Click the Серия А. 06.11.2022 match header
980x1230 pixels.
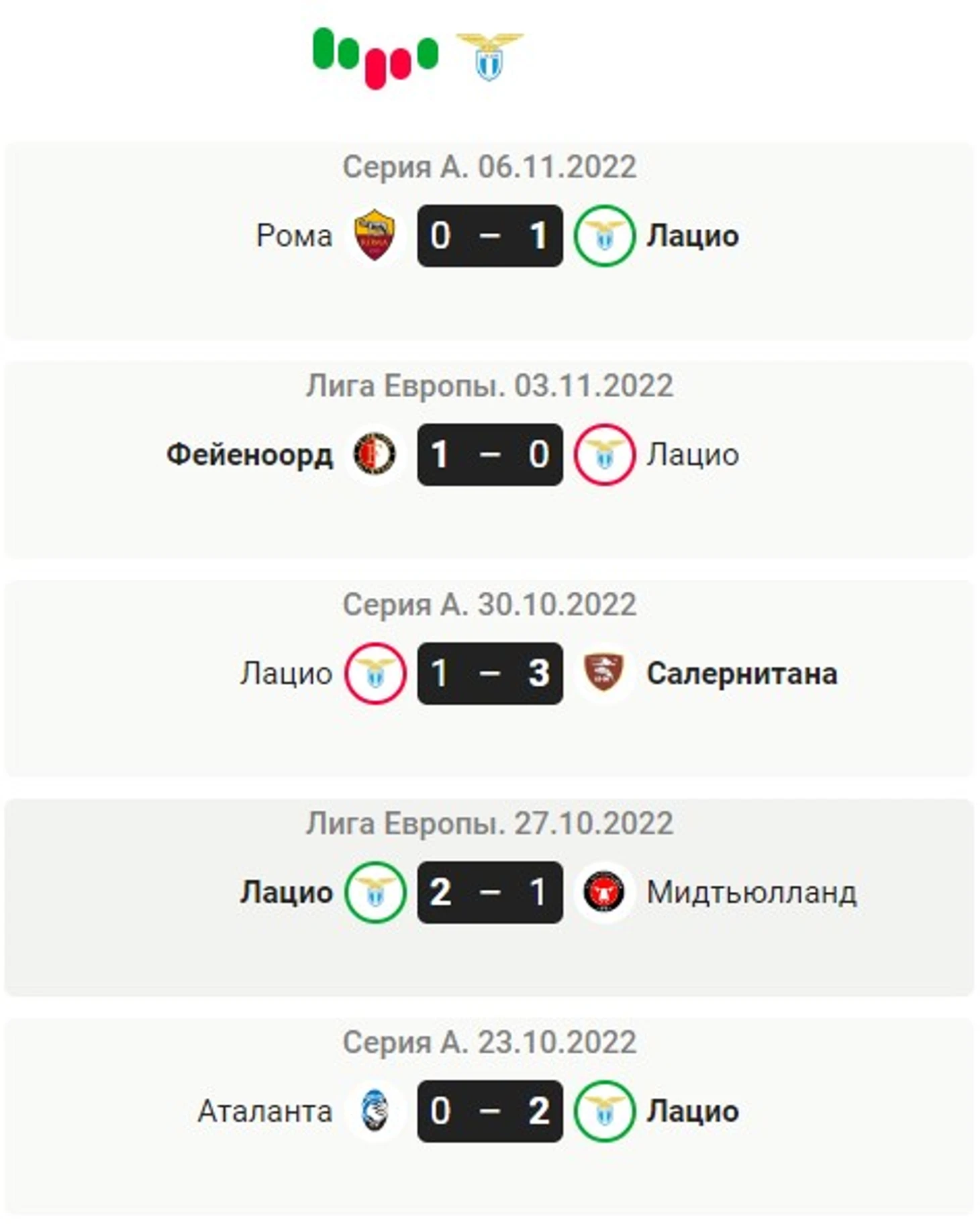coord(489,167)
